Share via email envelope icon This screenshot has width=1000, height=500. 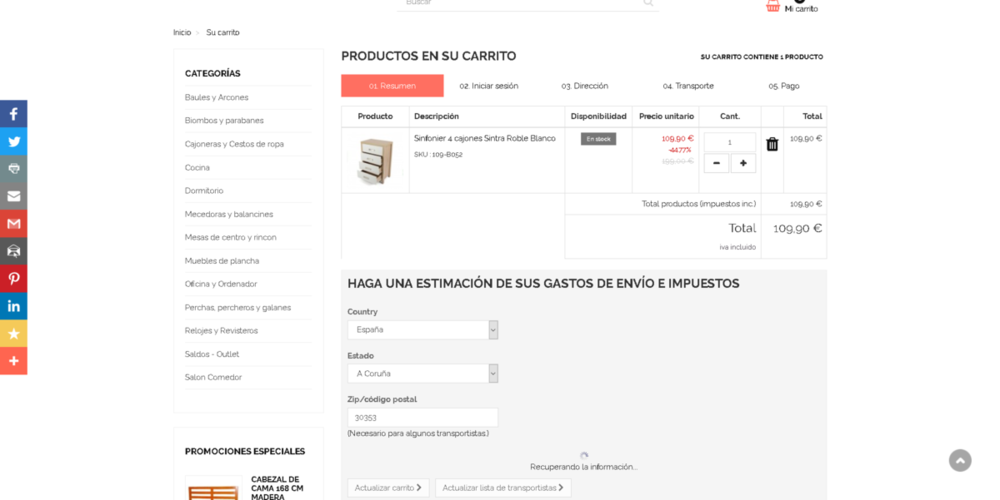pos(13,196)
